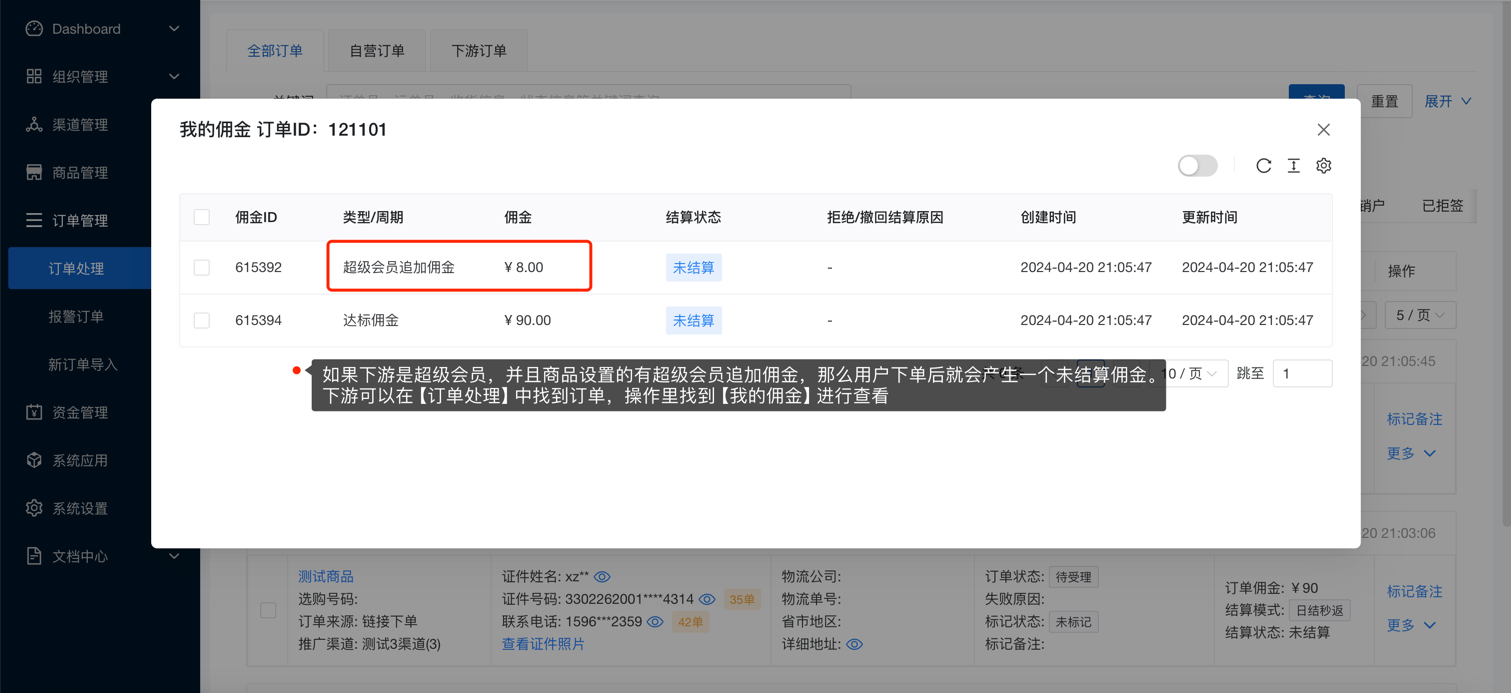Viewport: 1511px width, 693px height.
Task: Switch to the 自营订单 tab
Action: [377, 51]
